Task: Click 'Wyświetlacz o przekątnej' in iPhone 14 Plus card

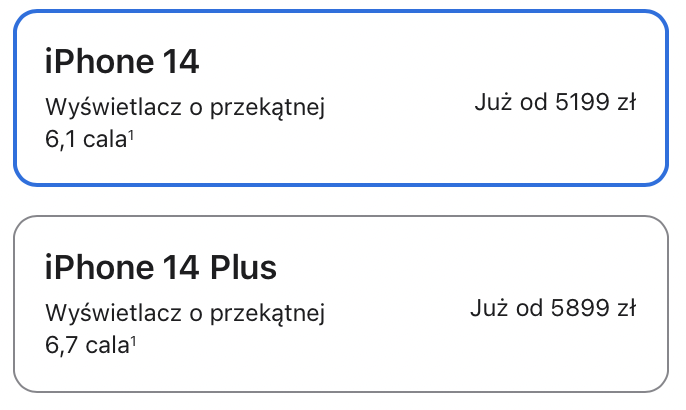Action: point(185,313)
